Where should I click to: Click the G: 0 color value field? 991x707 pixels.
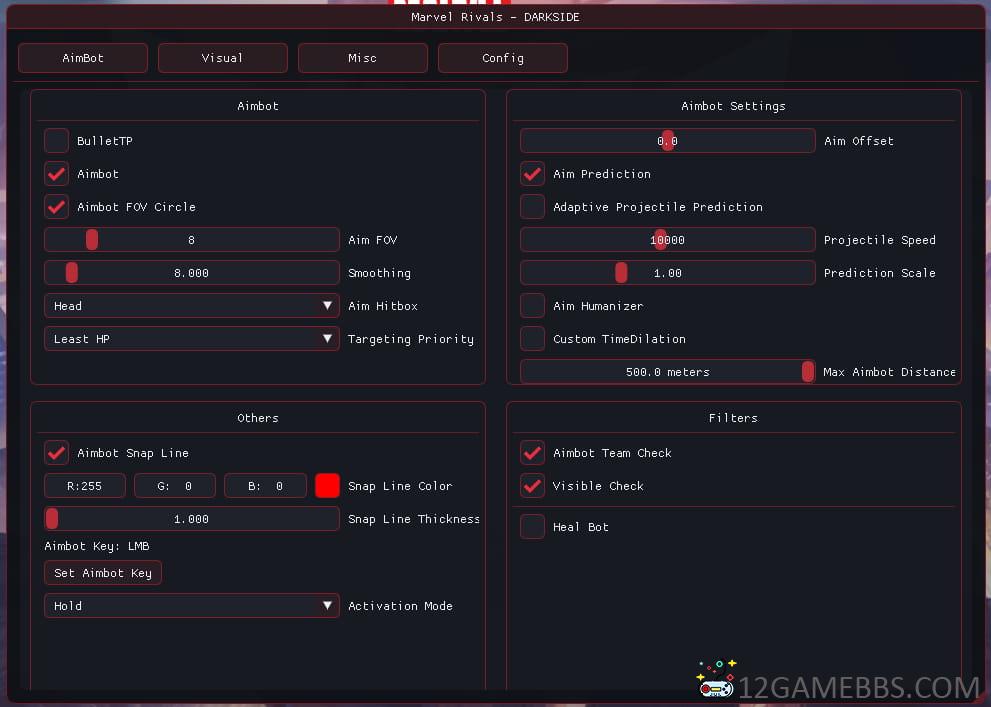174,486
